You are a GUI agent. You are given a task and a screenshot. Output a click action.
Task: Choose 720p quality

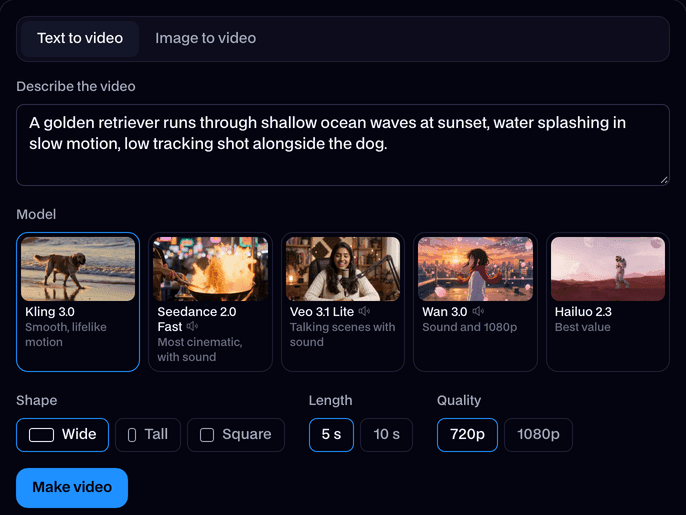click(x=467, y=434)
